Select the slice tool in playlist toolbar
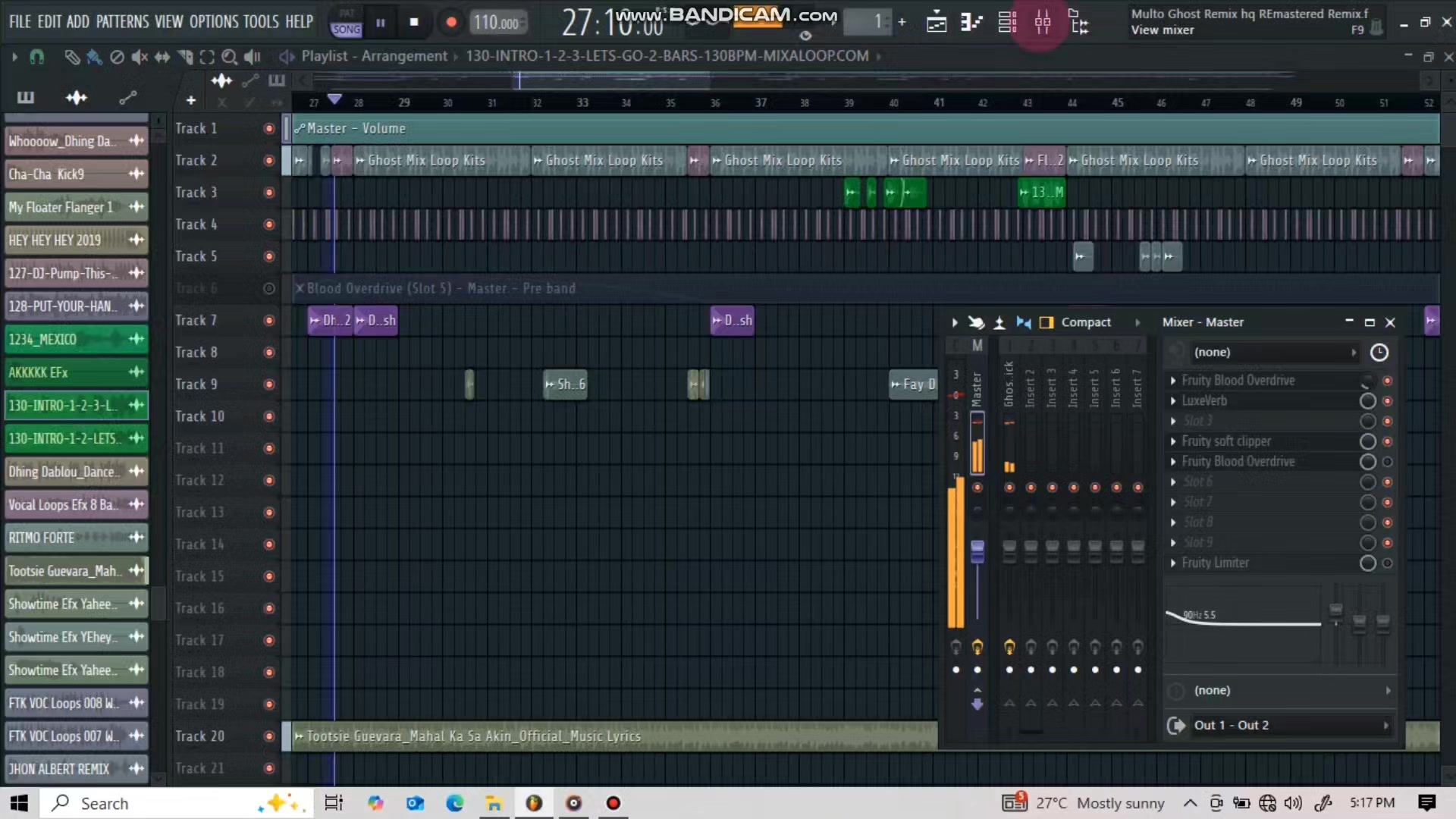 pos(185,57)
